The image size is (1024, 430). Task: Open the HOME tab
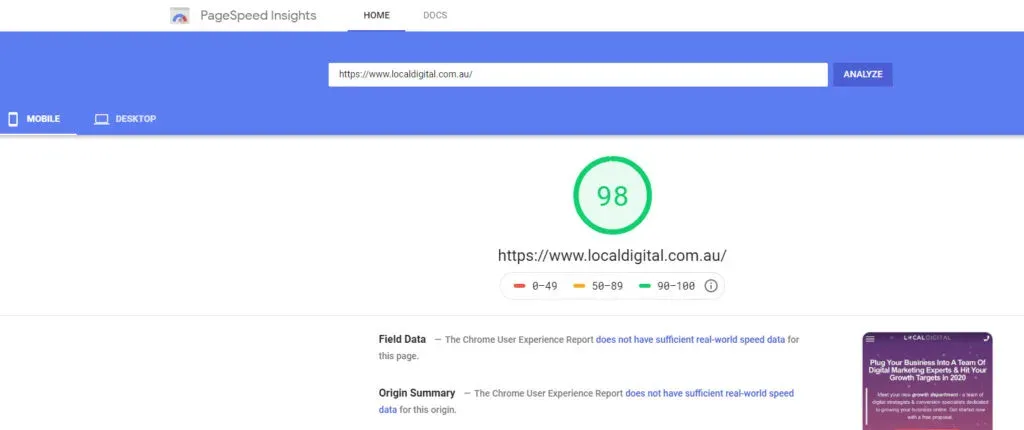[376, 16]
